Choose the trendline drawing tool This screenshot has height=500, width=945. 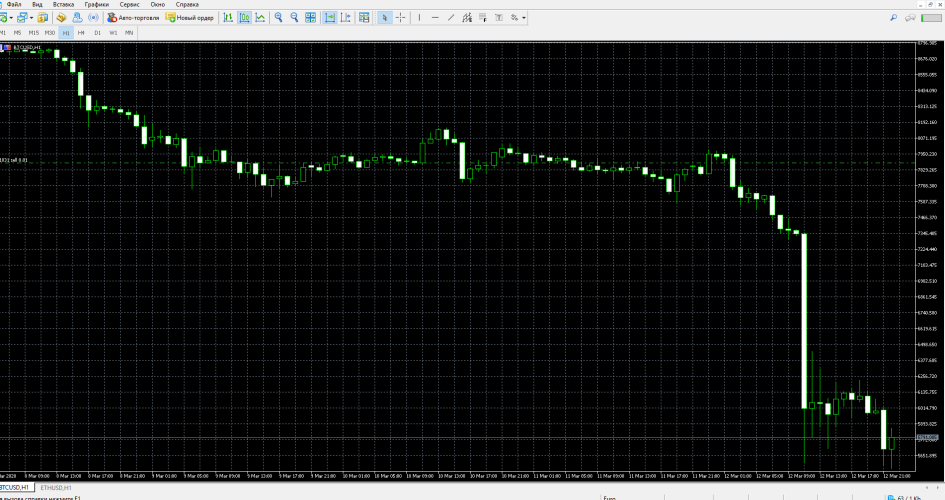point(451,17)
